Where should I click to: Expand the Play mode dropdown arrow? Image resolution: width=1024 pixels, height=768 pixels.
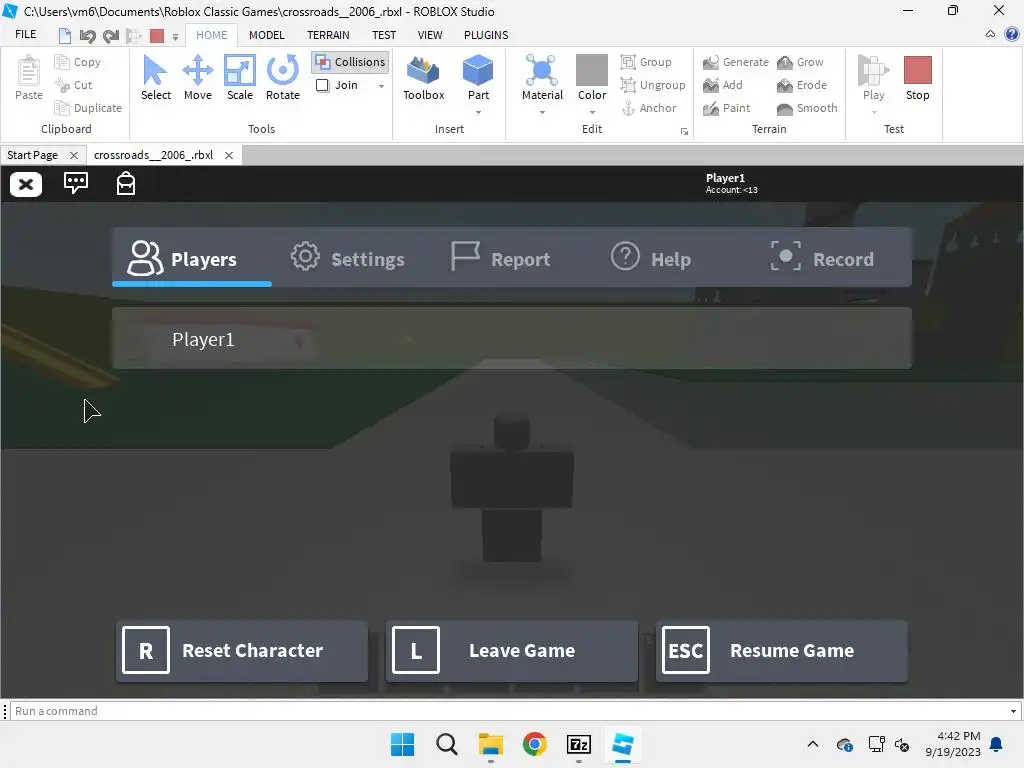(874, 112)
